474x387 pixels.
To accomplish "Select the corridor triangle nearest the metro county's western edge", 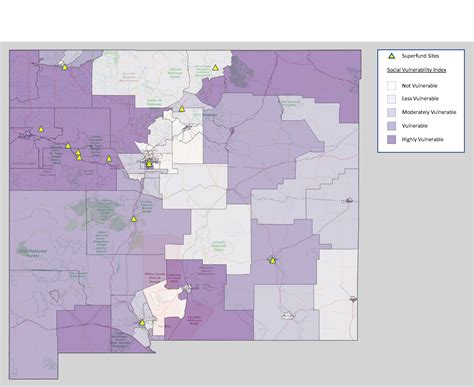I will [x=109, y=158].
